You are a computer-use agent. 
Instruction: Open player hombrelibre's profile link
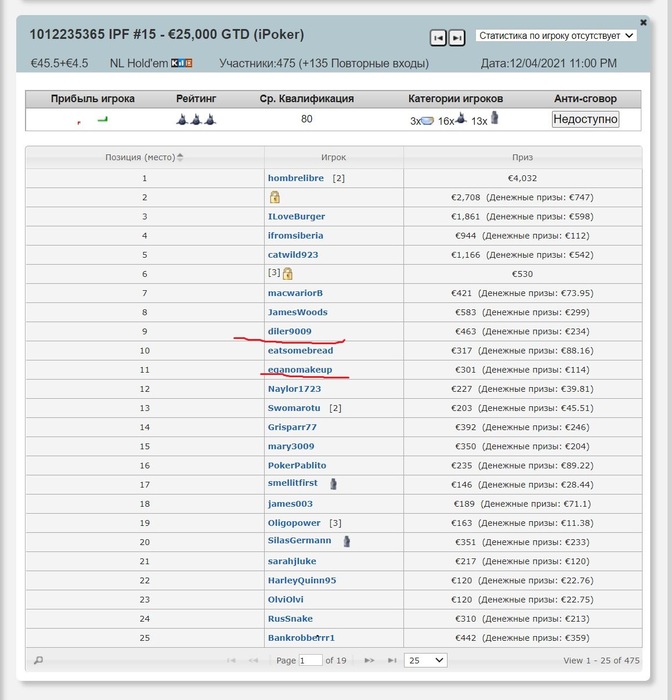(297, 178)
